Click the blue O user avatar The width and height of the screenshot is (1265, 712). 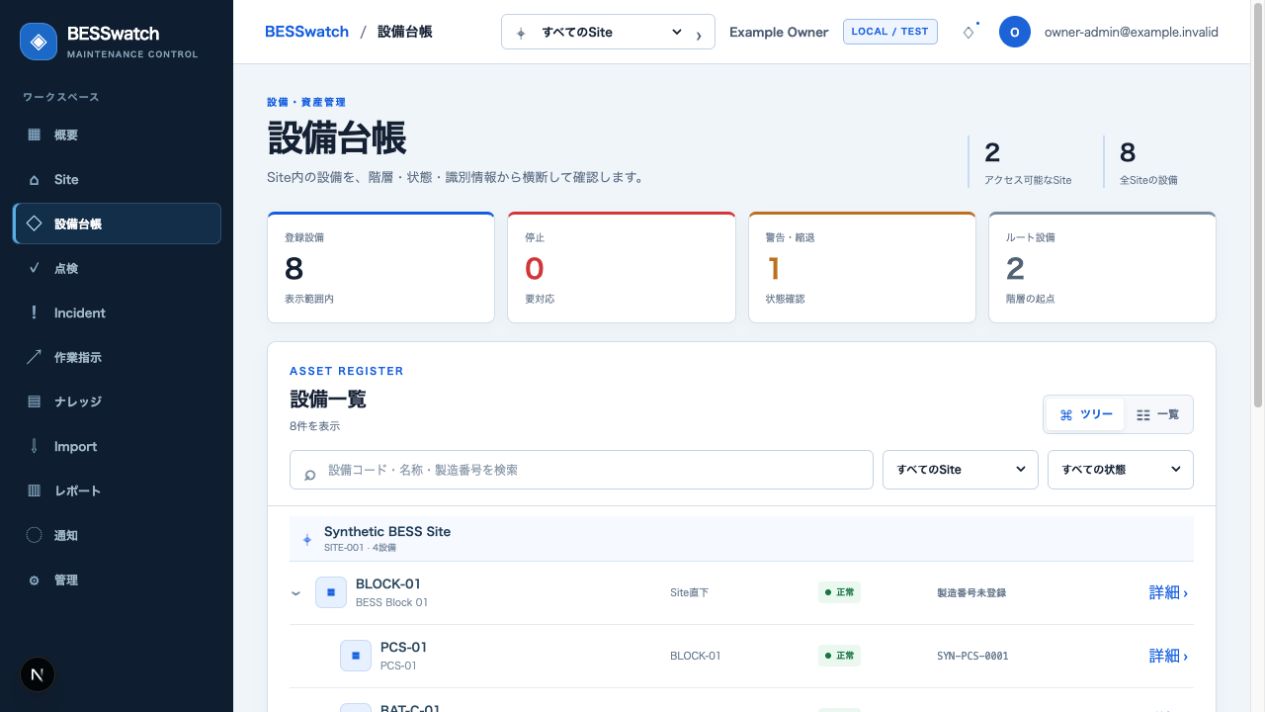point(1014,32)
